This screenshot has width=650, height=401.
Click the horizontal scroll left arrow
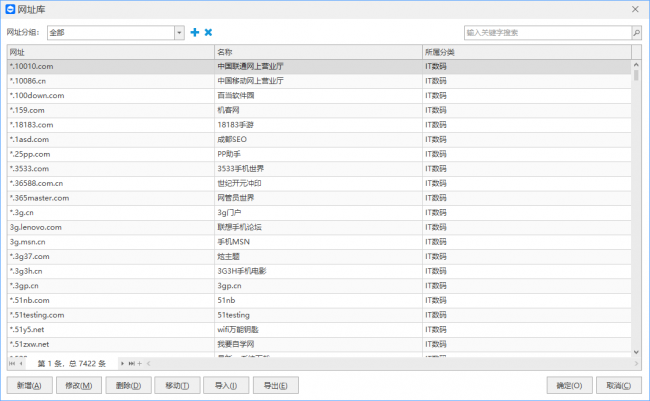pyautogui.click(x=148, y=364)
